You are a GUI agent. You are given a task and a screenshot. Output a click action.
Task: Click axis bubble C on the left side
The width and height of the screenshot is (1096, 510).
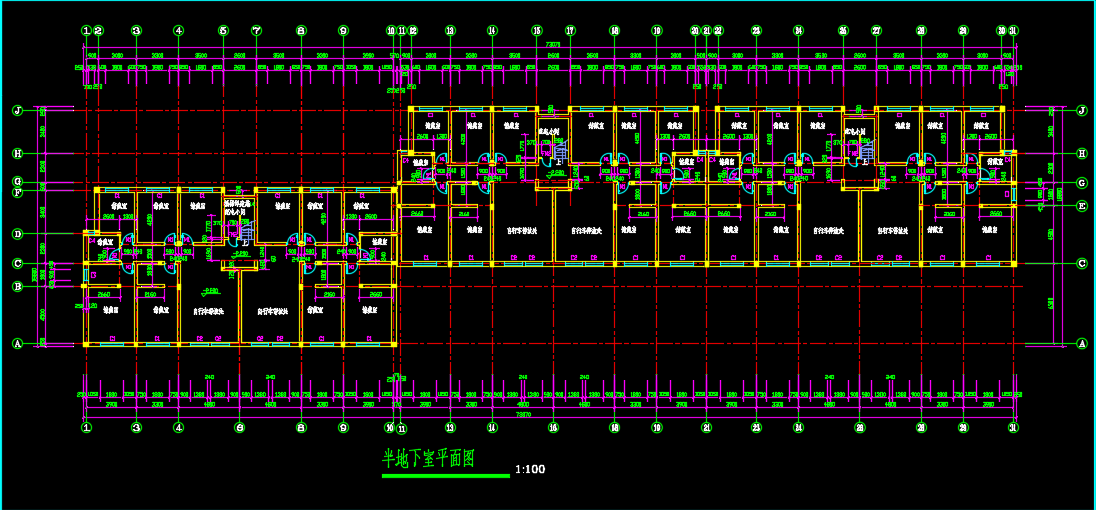[x=17, y=264]
